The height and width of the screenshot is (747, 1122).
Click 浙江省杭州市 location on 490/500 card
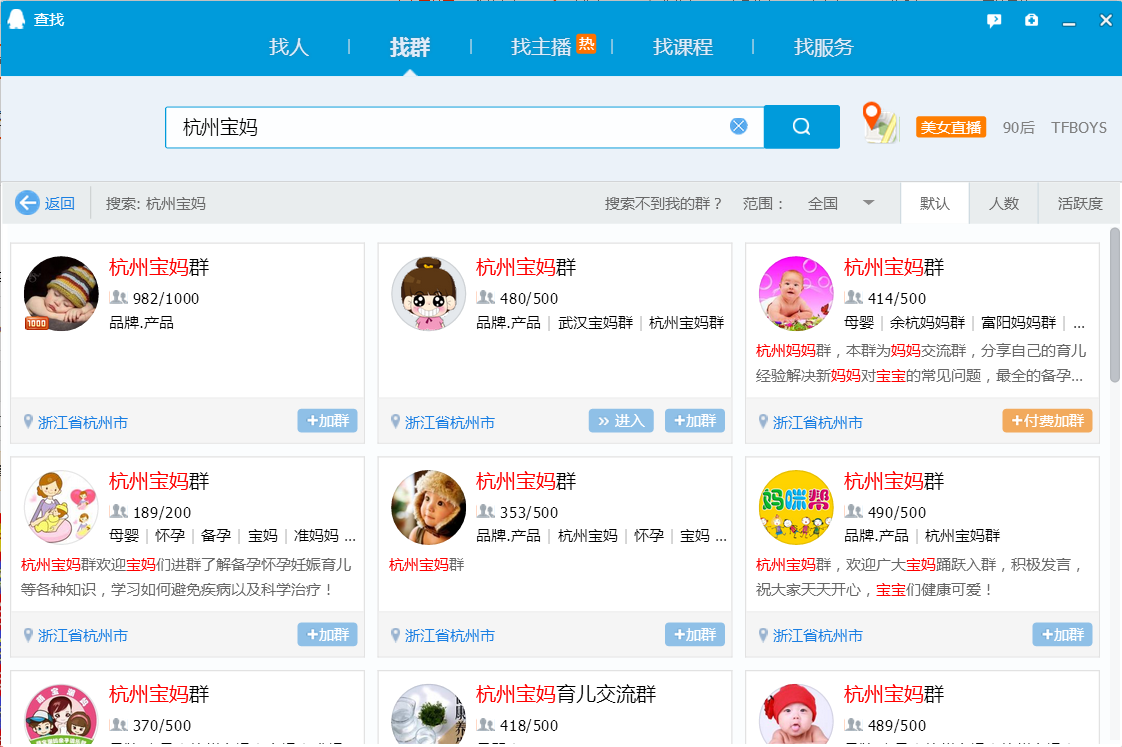817,635
